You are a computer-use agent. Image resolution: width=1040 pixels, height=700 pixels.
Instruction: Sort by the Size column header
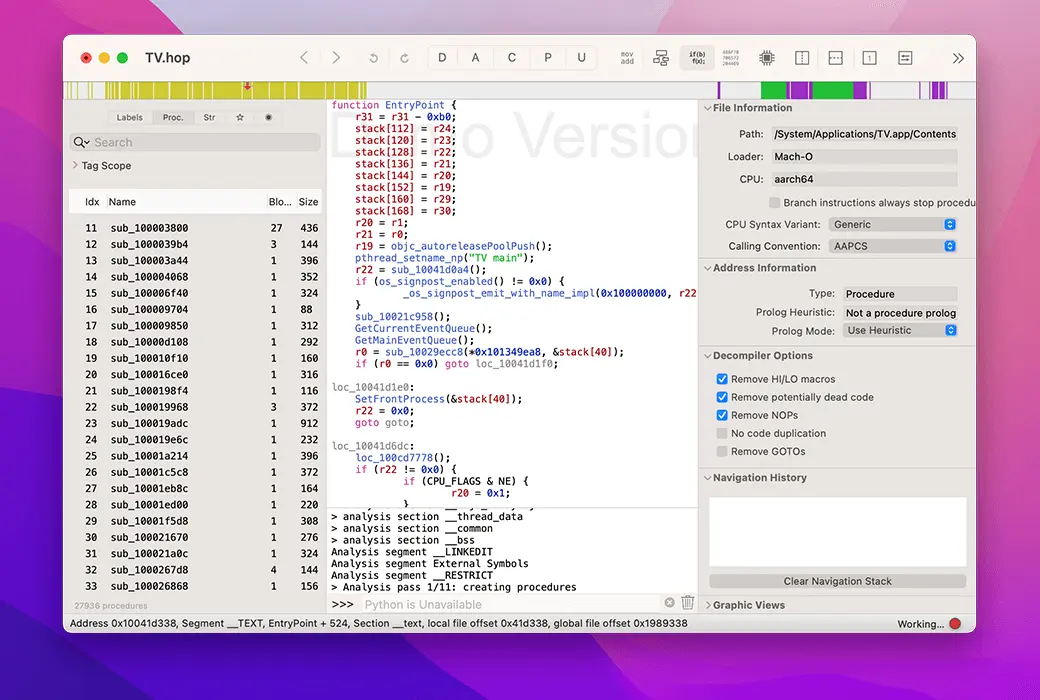pos(308,202)
